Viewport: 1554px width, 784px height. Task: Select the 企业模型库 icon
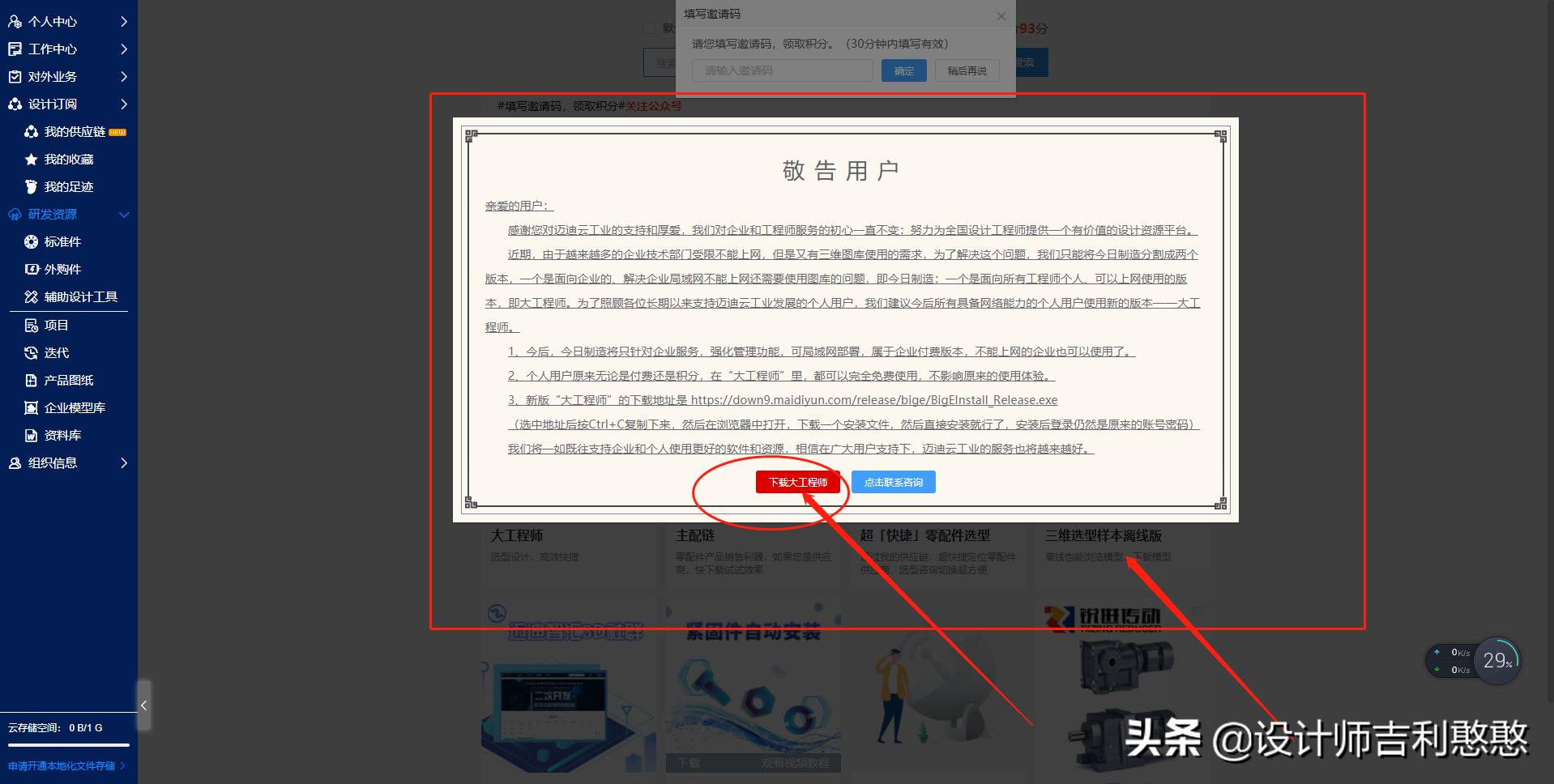(30, 407)
